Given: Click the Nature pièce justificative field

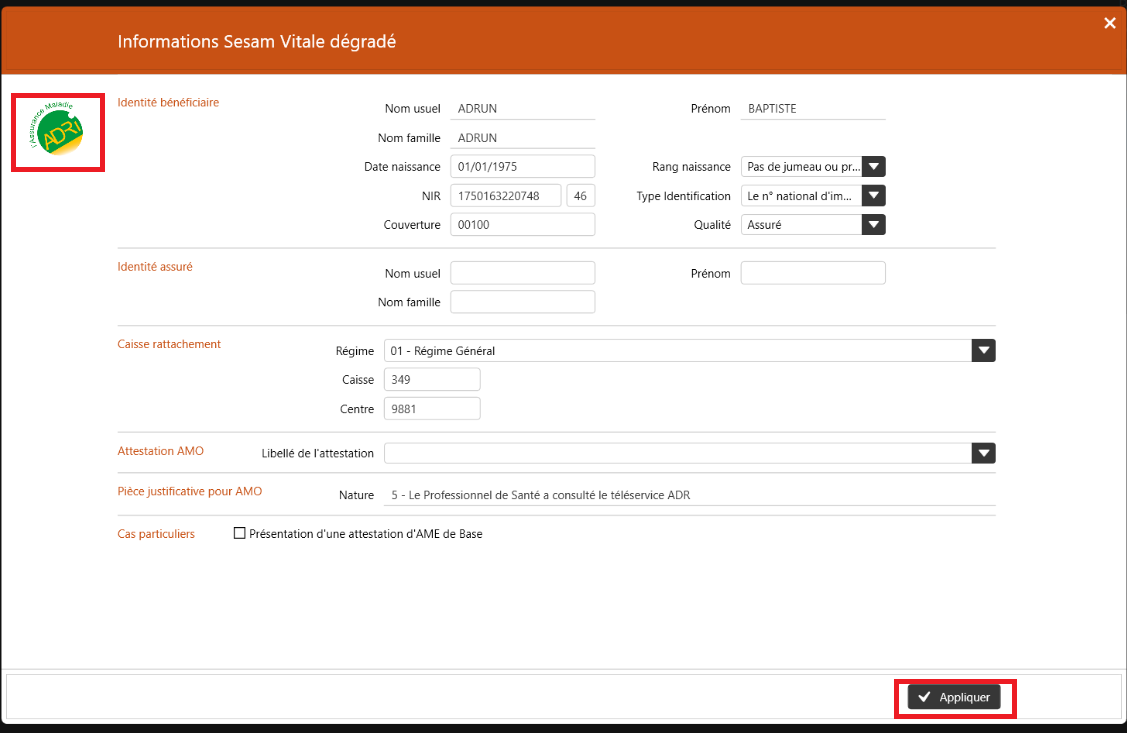Looking at the screenshot, I should coord(690,495).
